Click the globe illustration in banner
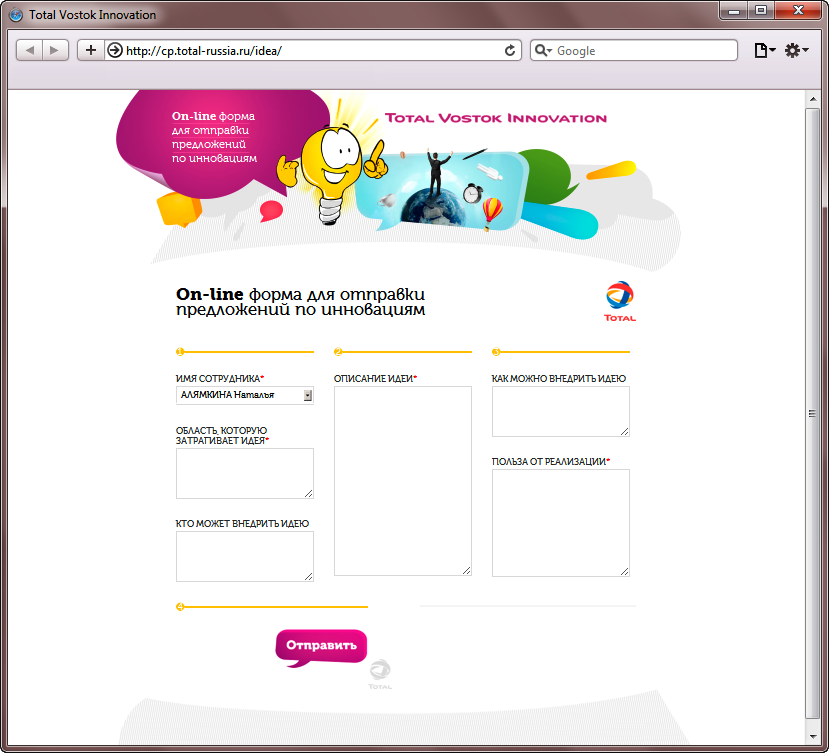 pyautogui.click(x=432, y=207)
